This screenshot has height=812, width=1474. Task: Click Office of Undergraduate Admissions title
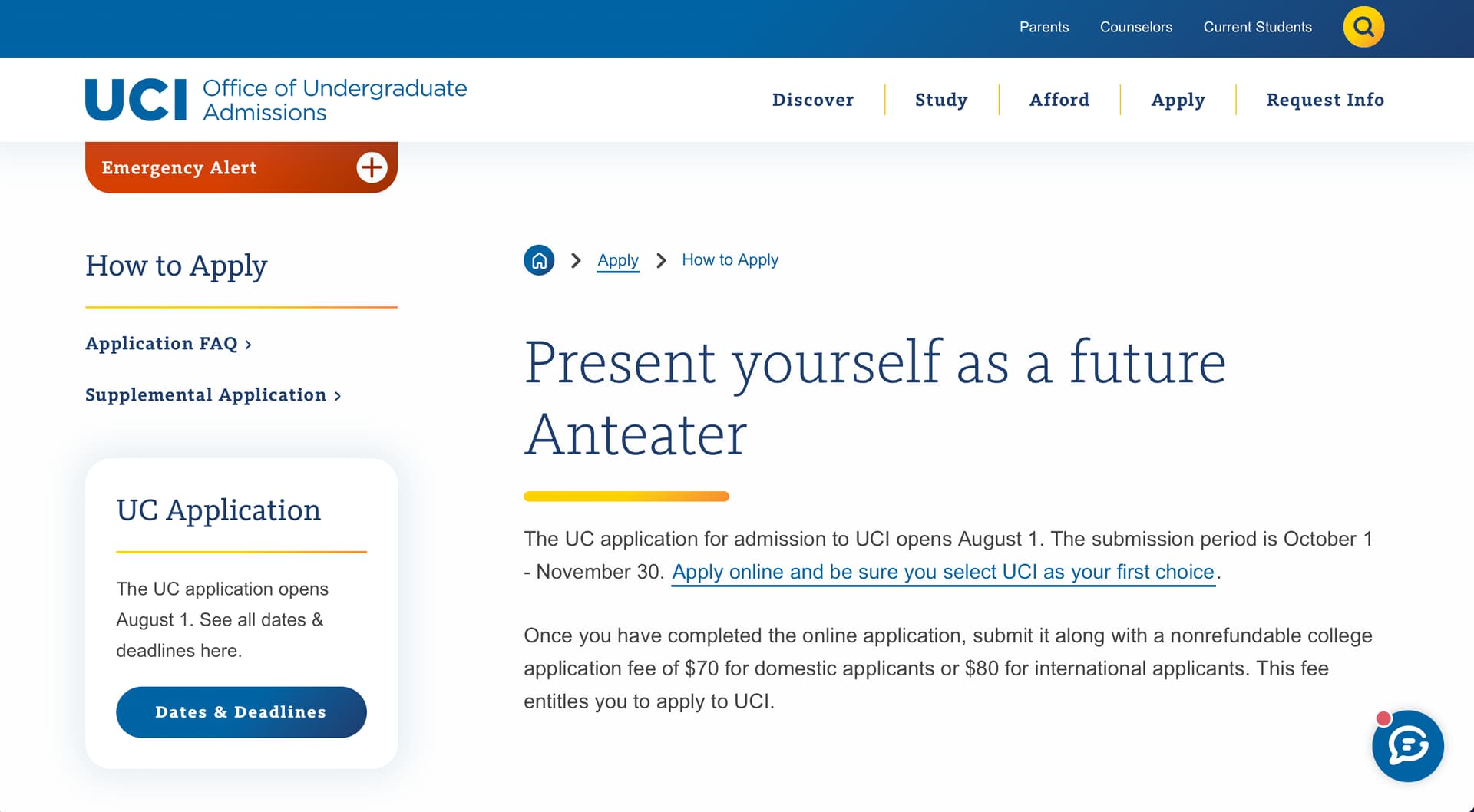pyautogui.click(x=335, y=100)
